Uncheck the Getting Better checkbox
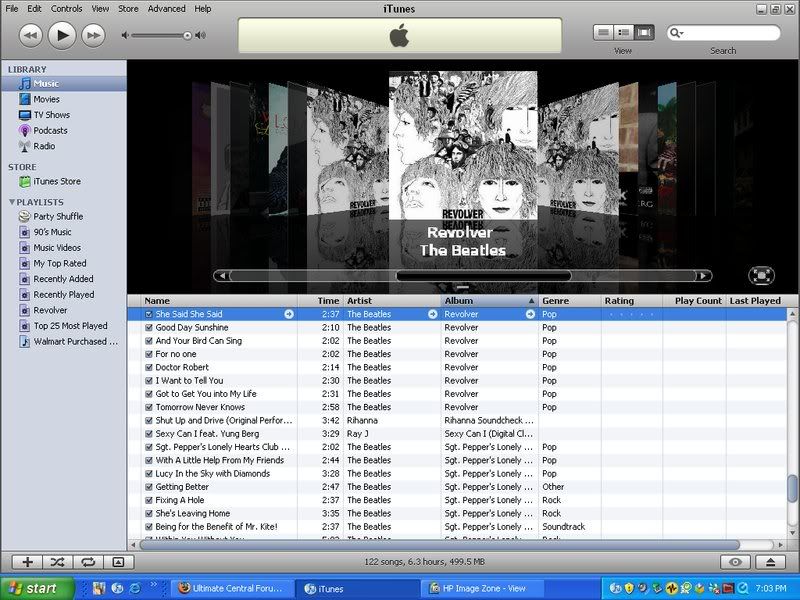The image size is (800, 600). click(149, 487)
